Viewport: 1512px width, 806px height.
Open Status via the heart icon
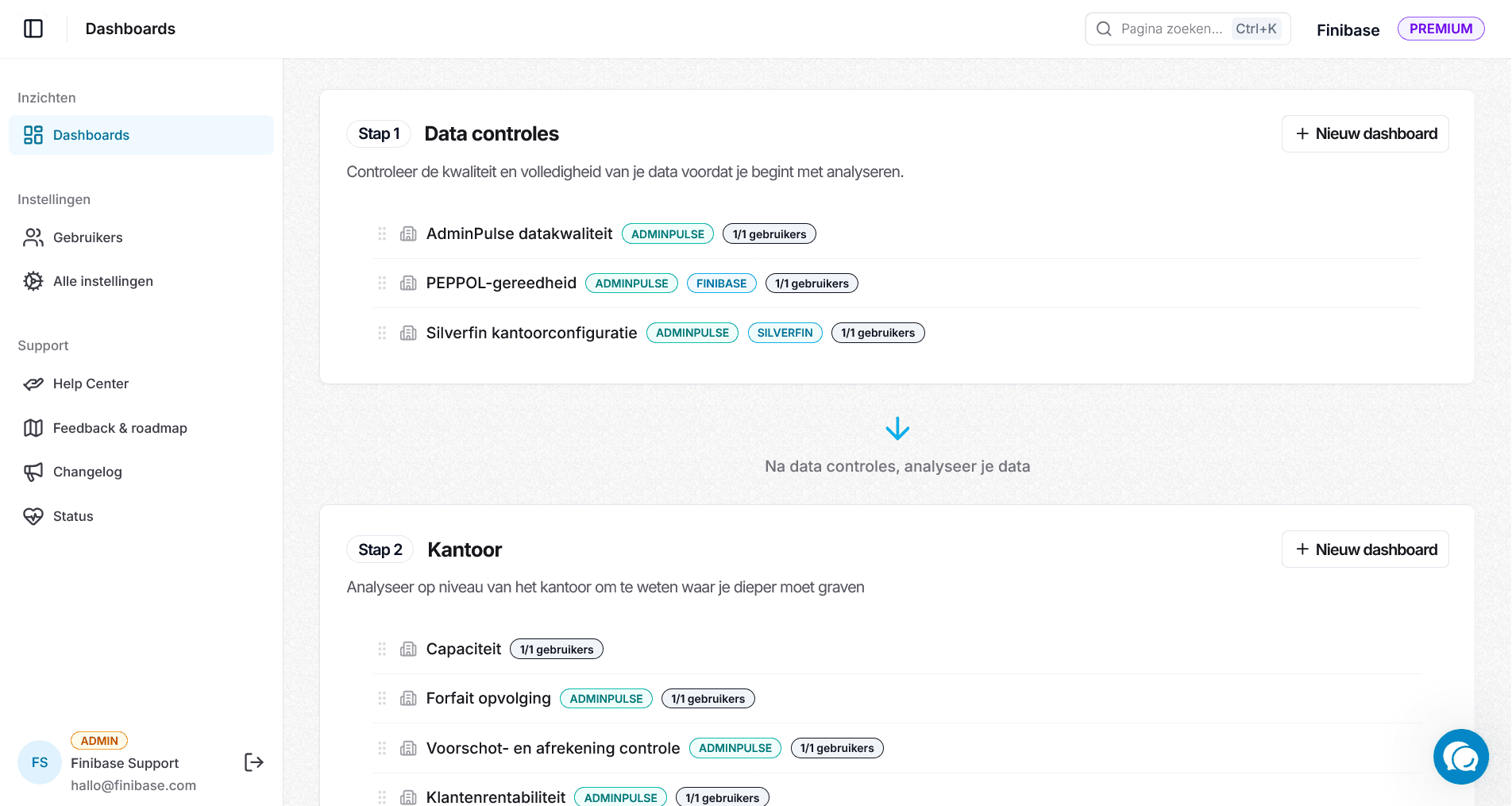[33, 515]
